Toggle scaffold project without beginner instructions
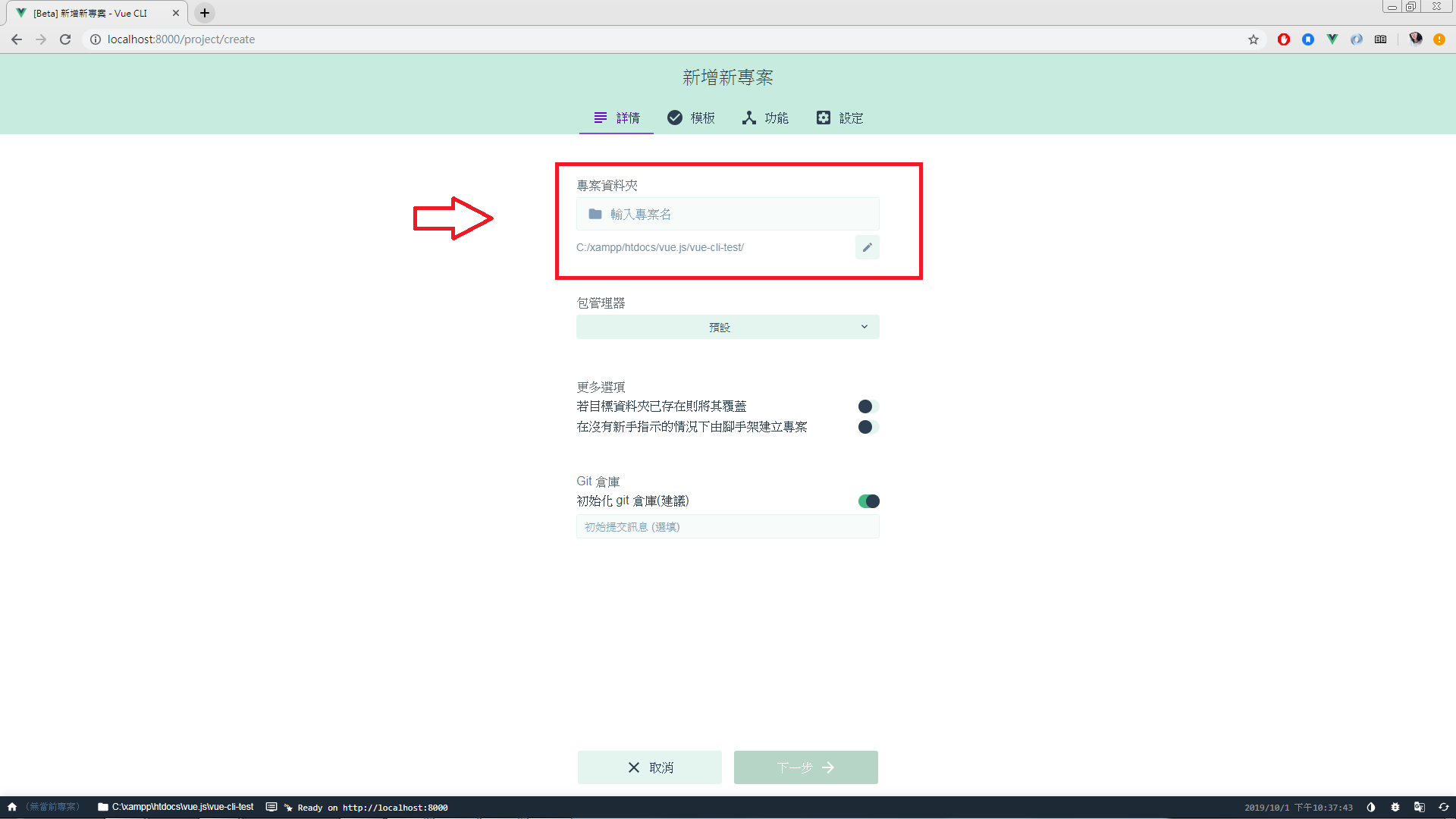 [x=868, y=427]
